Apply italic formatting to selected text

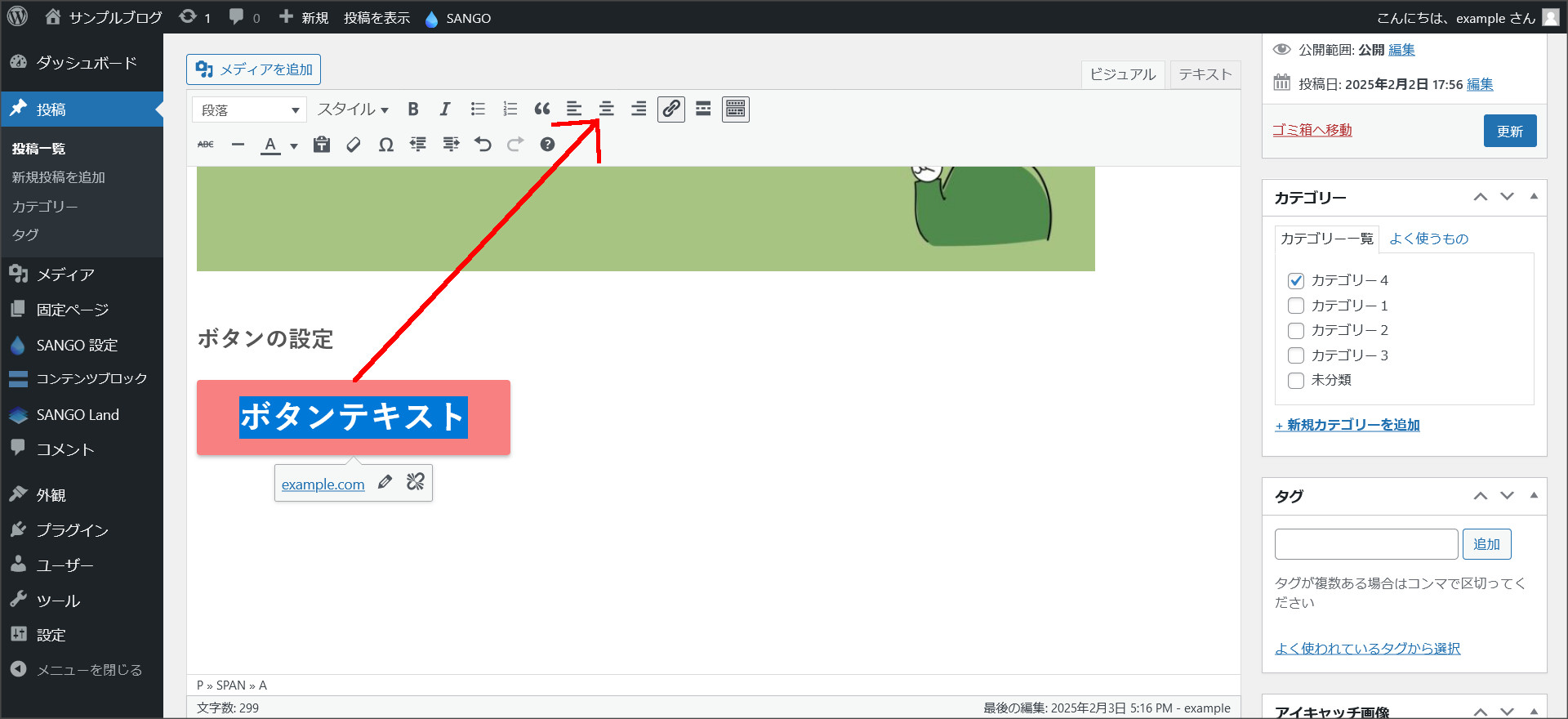[x=445, y=109]
